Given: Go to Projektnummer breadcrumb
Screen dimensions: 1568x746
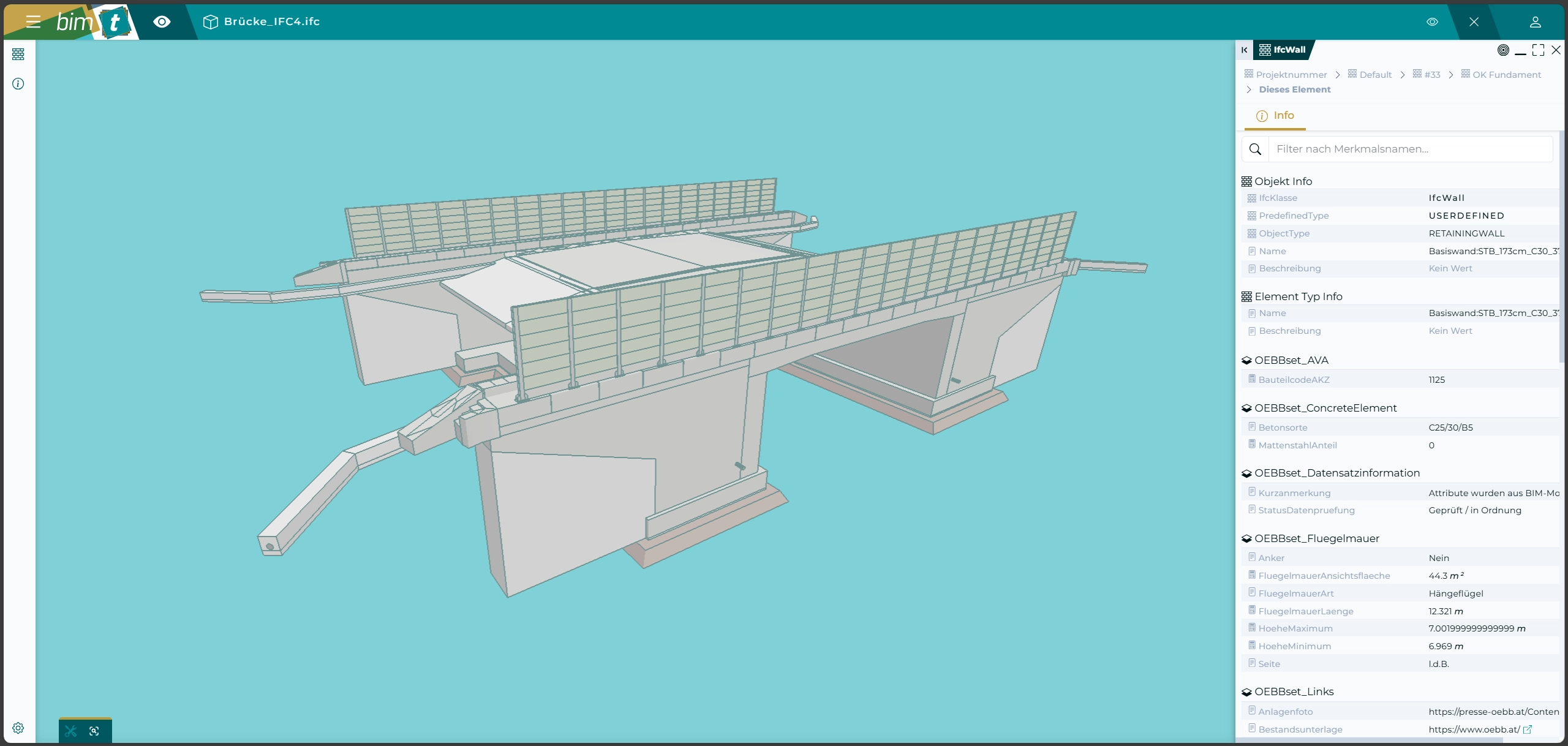Looking at the screenshot, I should 1291,75.
